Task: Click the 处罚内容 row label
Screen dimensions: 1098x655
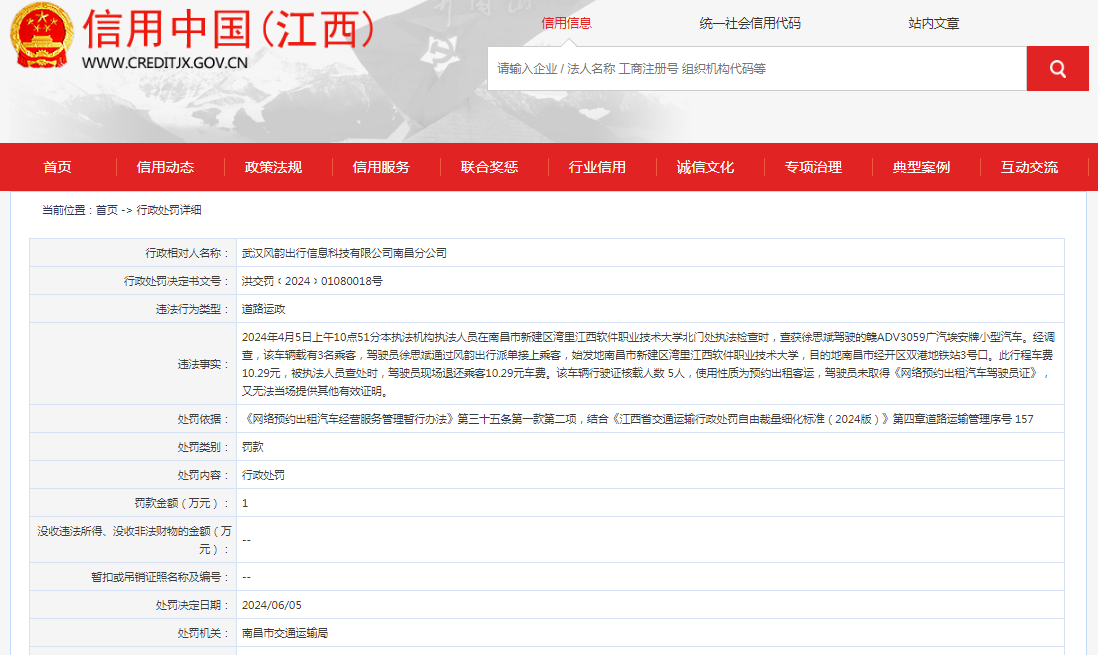Action: (x=203, y=475)
